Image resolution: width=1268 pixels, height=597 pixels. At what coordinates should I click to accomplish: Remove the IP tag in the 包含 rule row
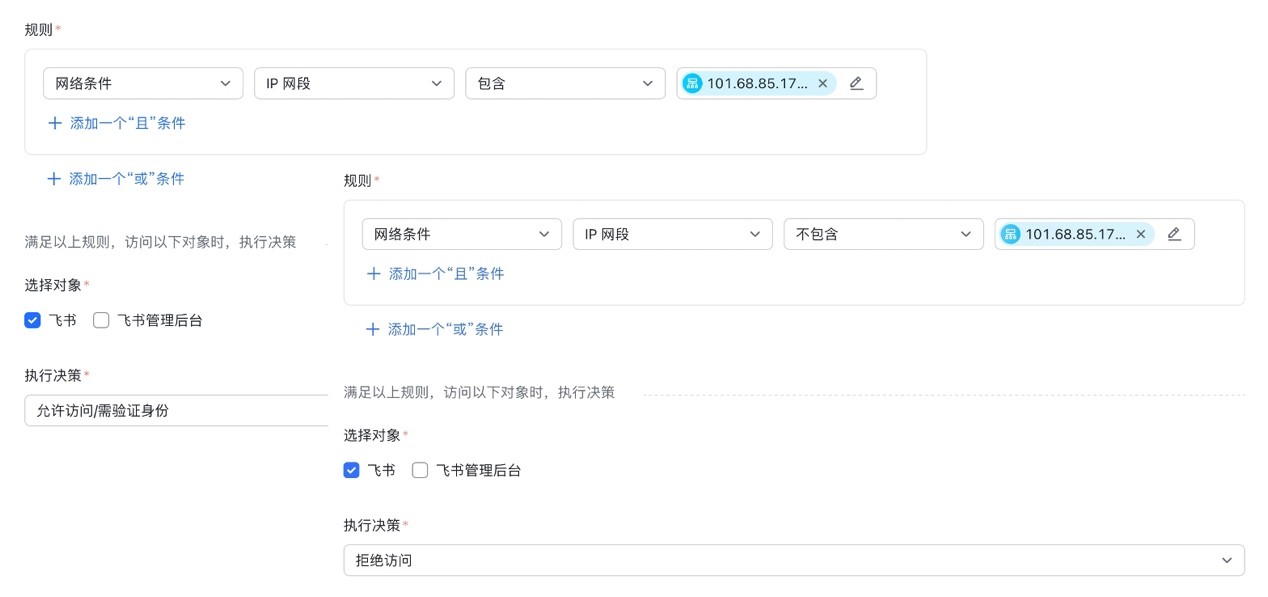click(x=823, y=84)
